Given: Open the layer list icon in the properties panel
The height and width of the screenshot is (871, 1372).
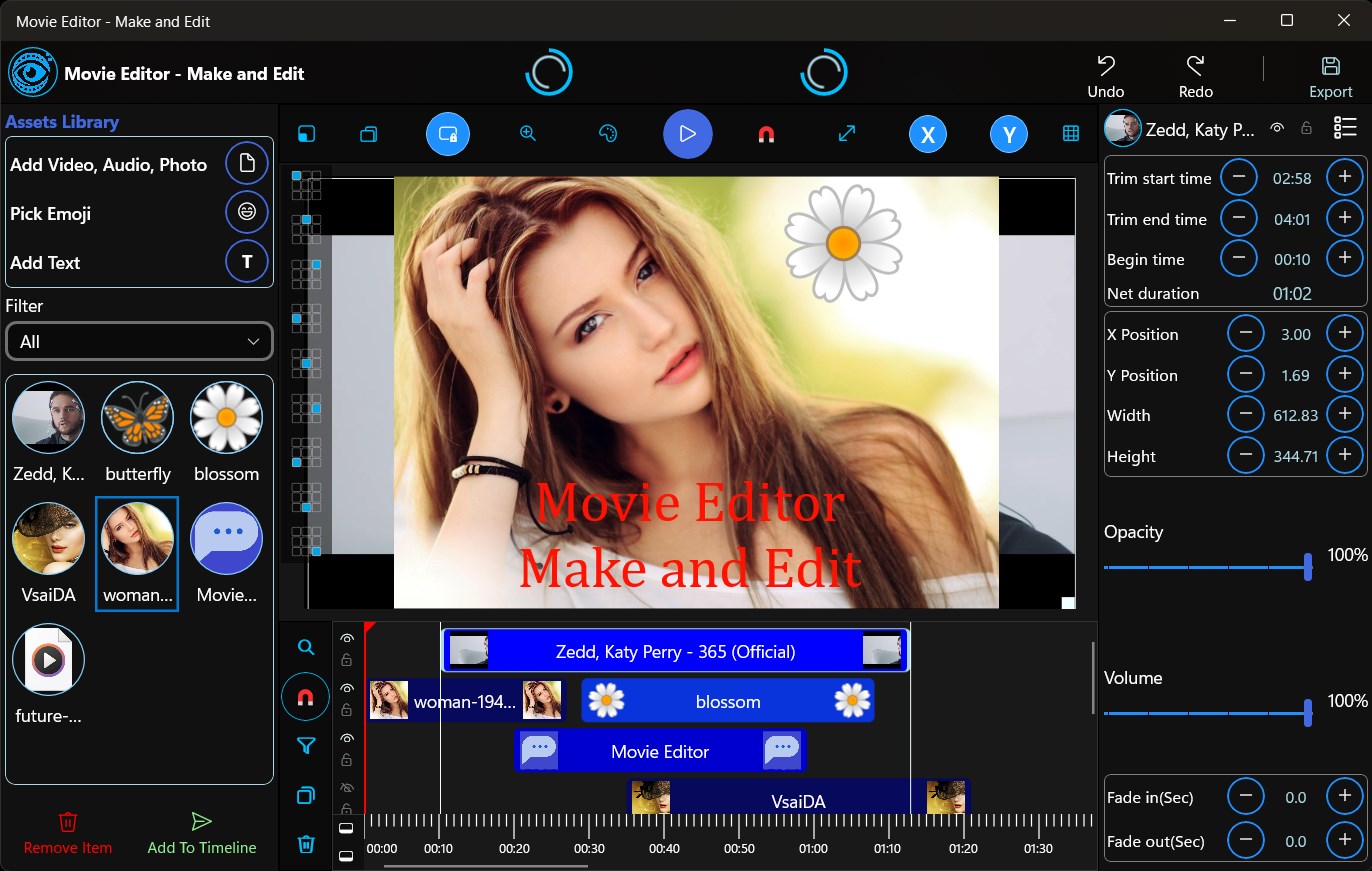Looking at the screenshot, I should [x=1345, y=127].
